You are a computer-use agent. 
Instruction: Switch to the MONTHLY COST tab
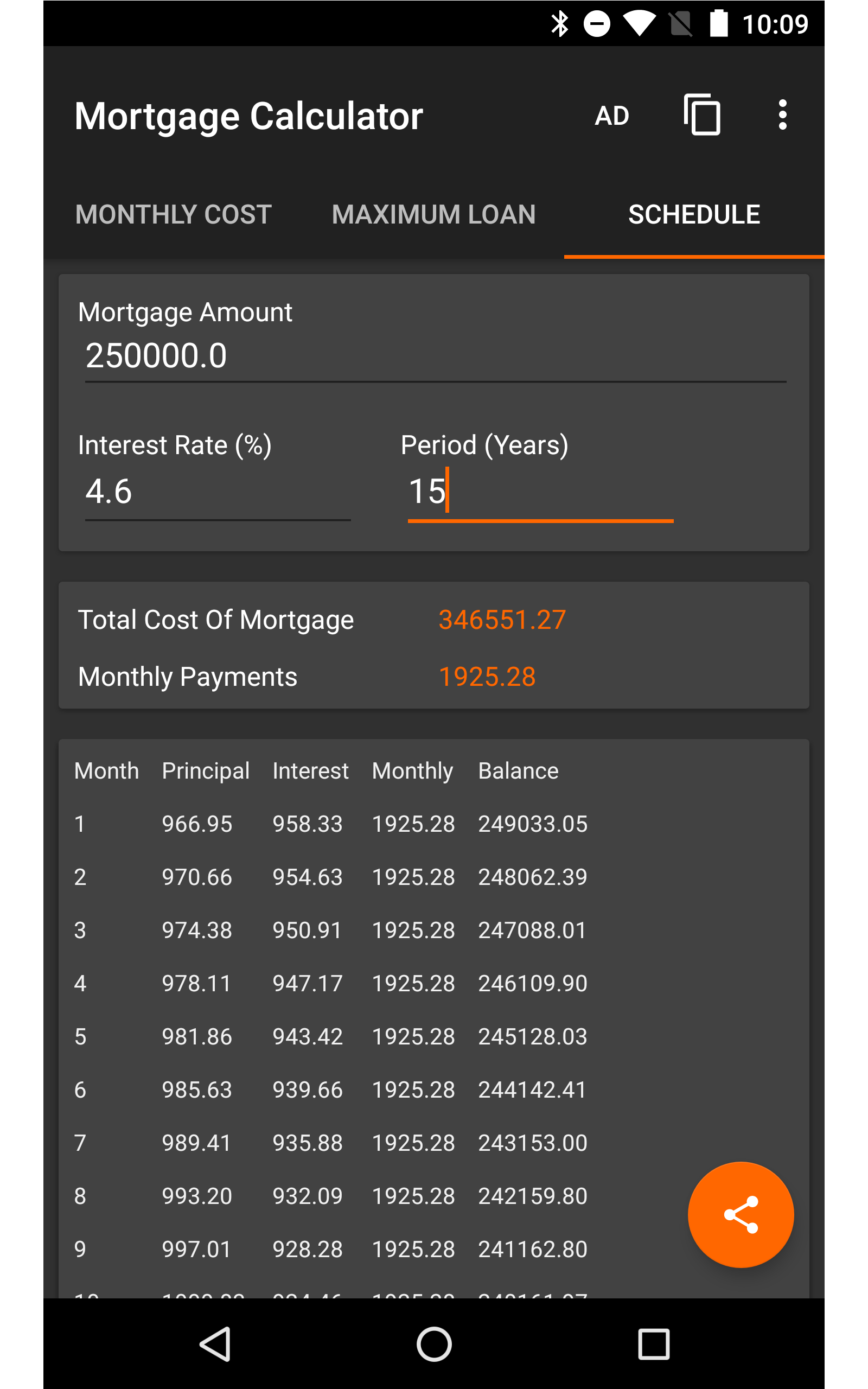pyautogui.click(x=174, y=214)
